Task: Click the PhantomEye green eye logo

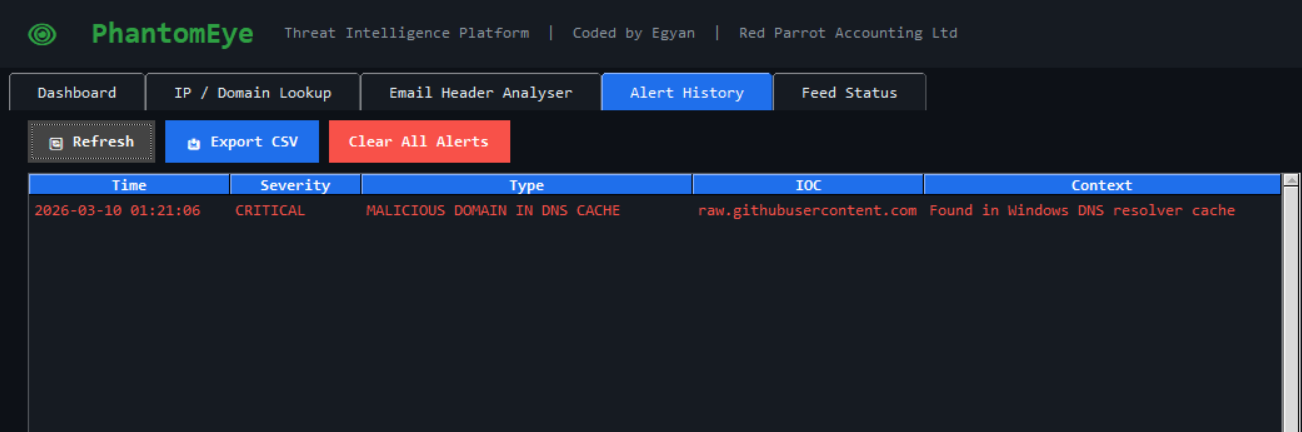Action: click(x=43, y=35)
